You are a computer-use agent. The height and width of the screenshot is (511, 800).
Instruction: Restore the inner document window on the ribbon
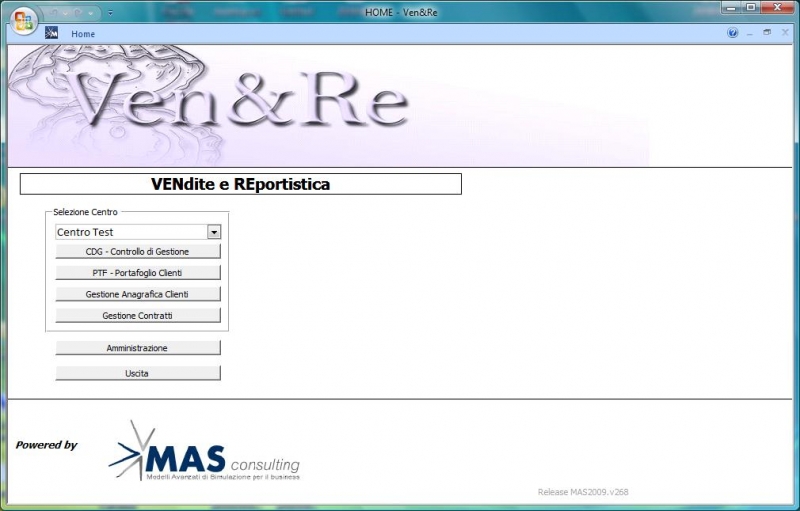[x=767, y=32]
